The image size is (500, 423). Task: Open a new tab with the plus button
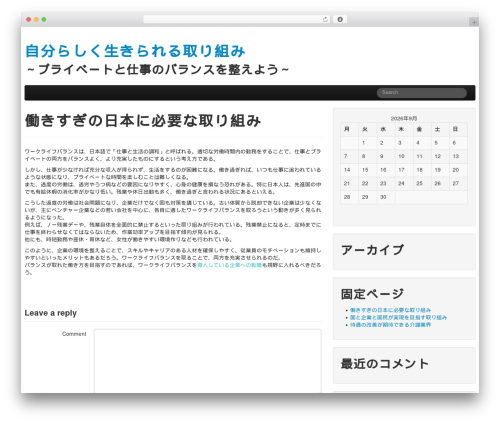click(x=474, y=22)
